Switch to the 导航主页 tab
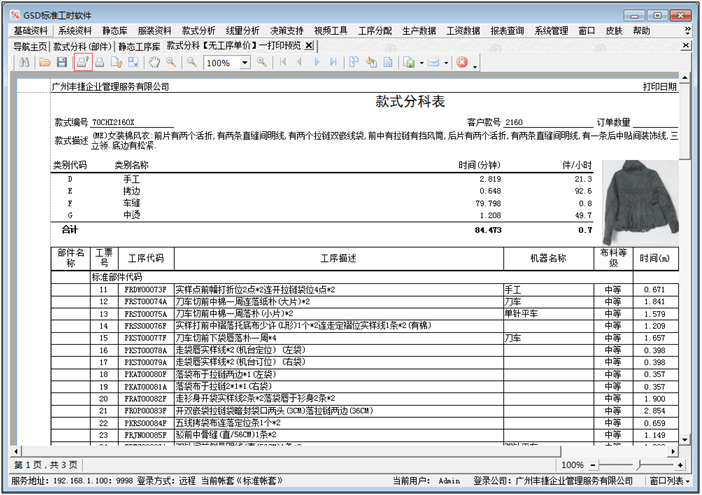This screenshot has width=702, height=495. tap(30, 47)
